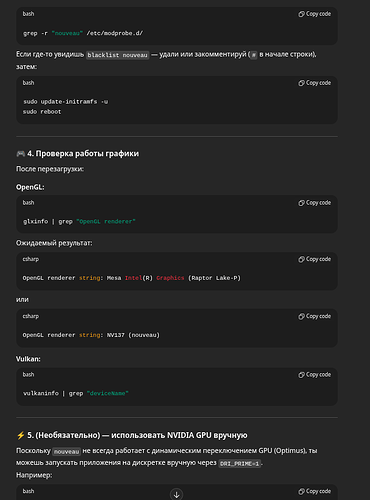Copy code of Mesa Intel Graphics output block
Screen dimensions: 370x500
pyautogui.click(x=314, y=259)
